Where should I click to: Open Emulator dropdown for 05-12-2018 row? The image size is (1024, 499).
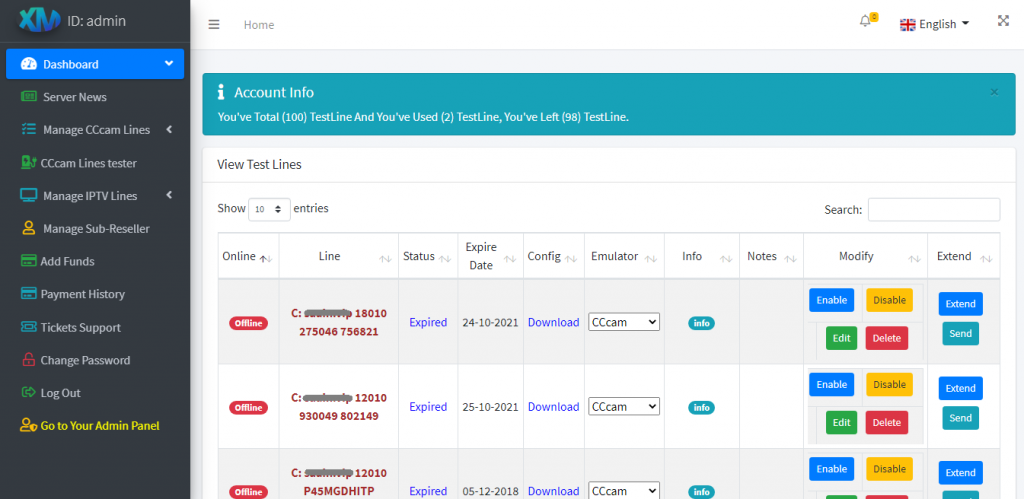624,491
